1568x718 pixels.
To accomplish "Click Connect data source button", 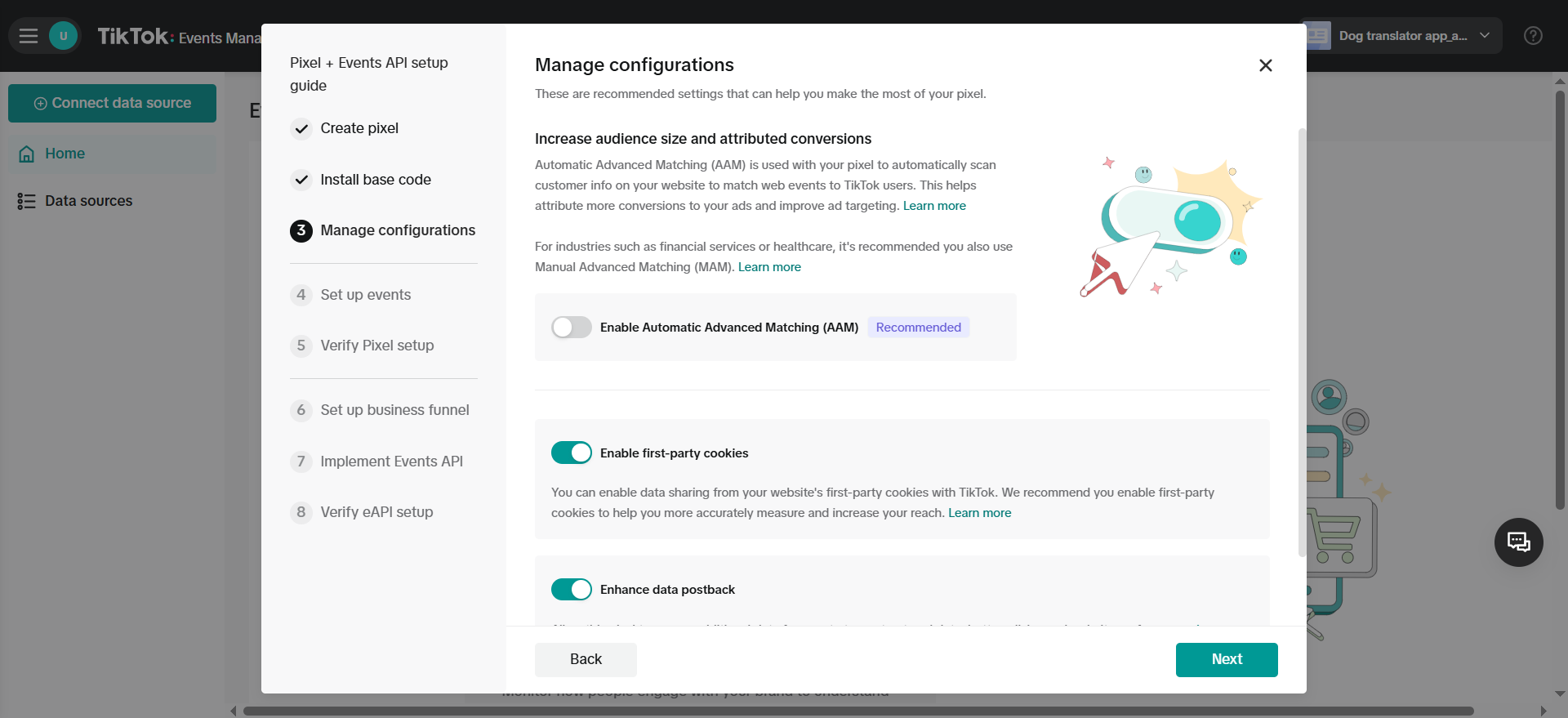I will tap(112, 103).
